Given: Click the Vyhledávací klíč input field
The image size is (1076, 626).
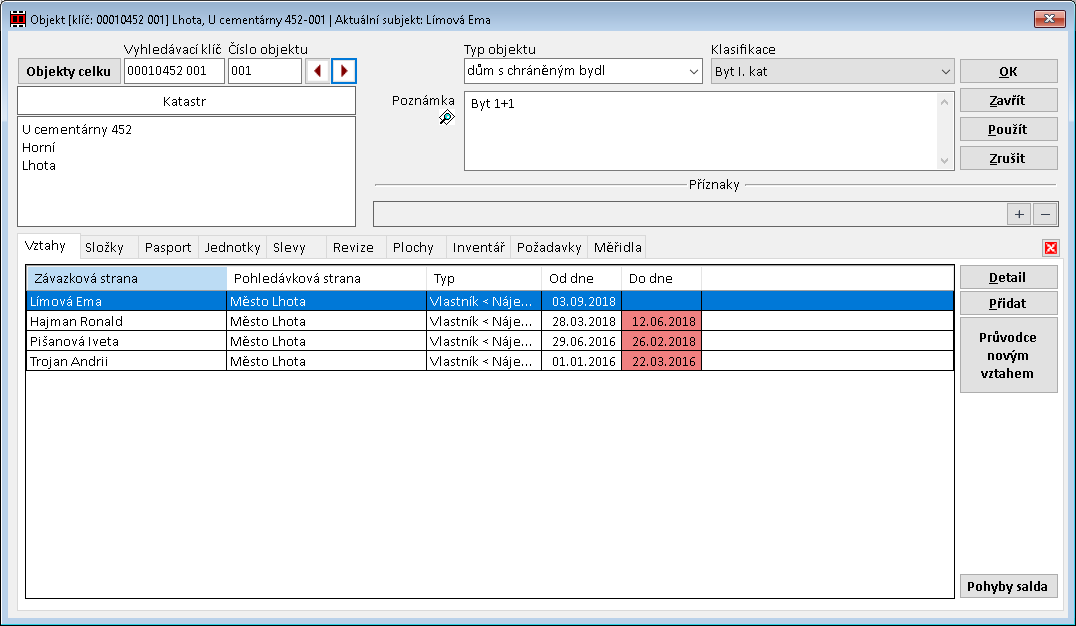Looking at the screenshot, I should click(x=174, y=71).
